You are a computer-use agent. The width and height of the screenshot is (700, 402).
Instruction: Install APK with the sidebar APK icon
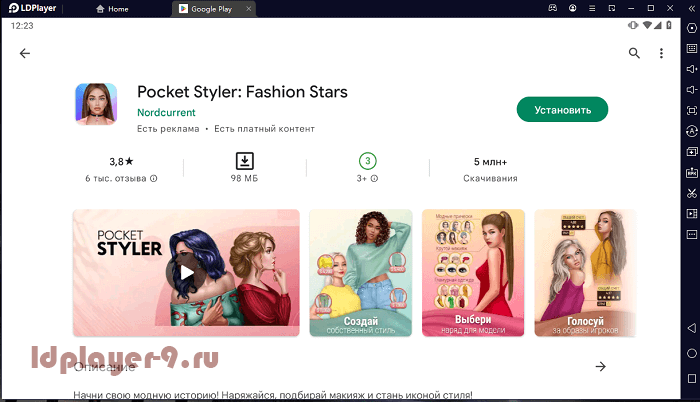pyautogui.click(x=692, y=172)
